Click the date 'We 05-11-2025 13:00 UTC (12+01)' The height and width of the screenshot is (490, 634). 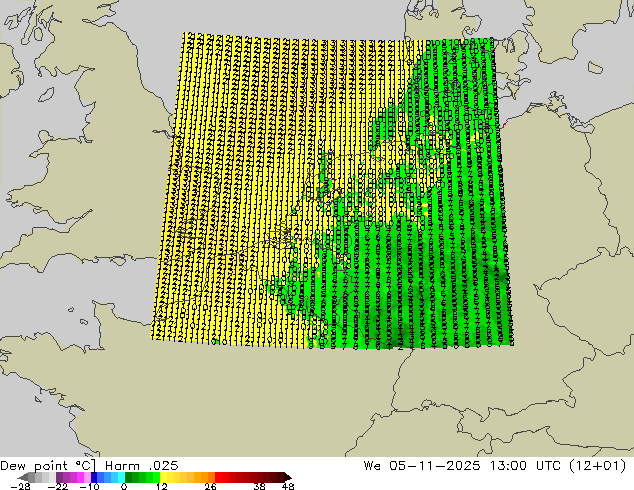(x=495, y=466)
